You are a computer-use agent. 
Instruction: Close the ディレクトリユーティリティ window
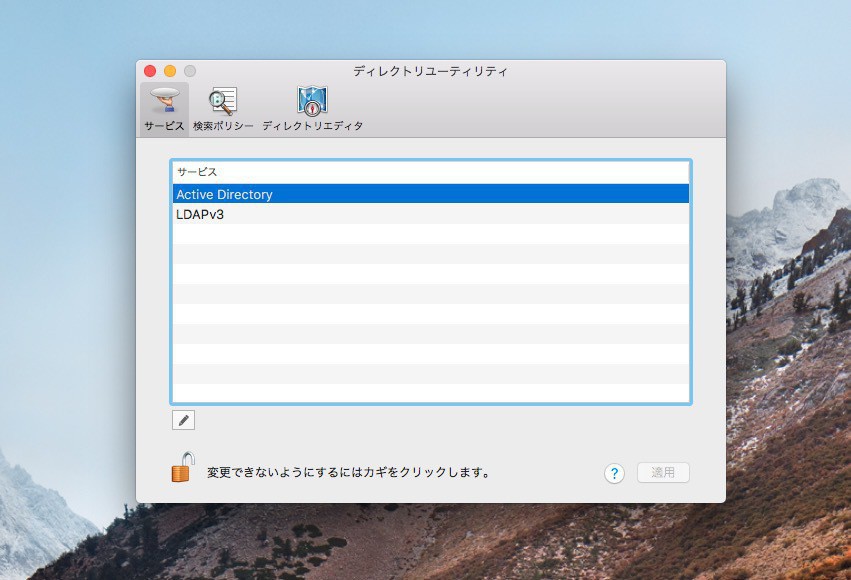tap(150, 71)
